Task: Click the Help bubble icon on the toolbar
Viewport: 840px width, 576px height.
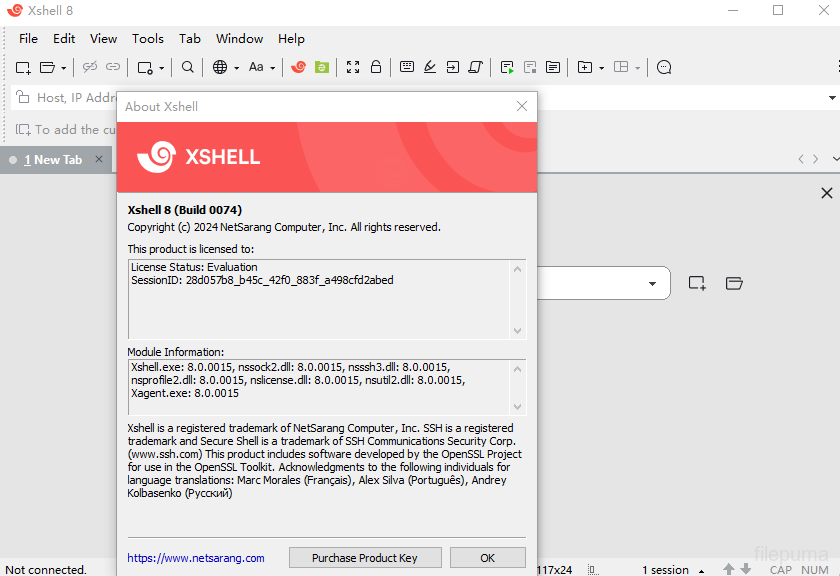Action: pyautogui.click(x=663, y=67)
